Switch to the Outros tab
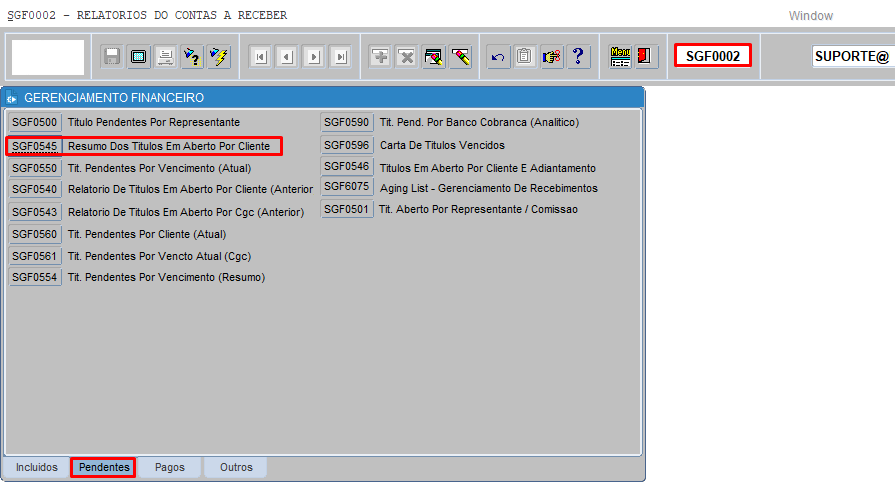Viewport: 895px width, 484px height. click(x=236, y=467)
